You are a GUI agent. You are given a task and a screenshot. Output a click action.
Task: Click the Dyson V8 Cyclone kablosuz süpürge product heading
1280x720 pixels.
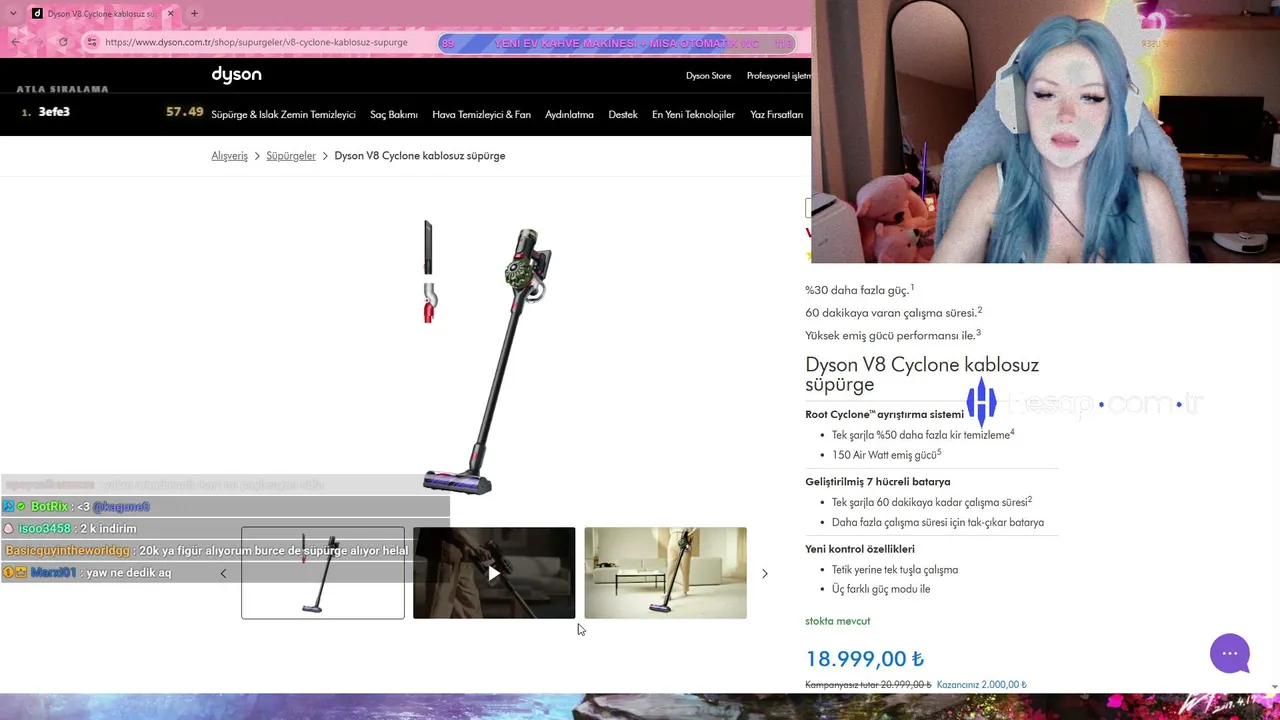[922, 374]
